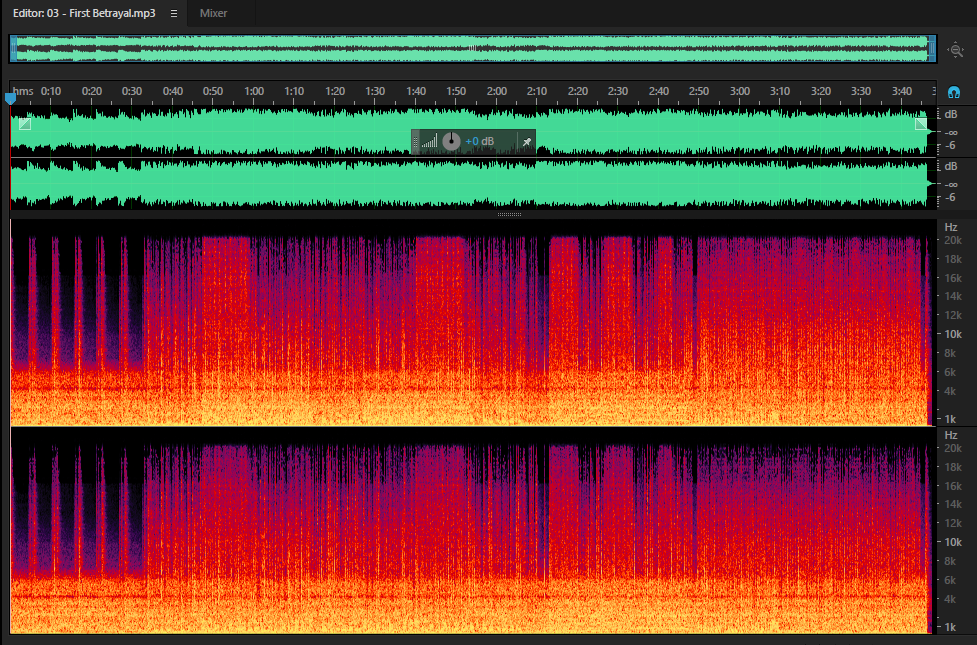Switch to the Mixer tab

click(x=213, y=13)
